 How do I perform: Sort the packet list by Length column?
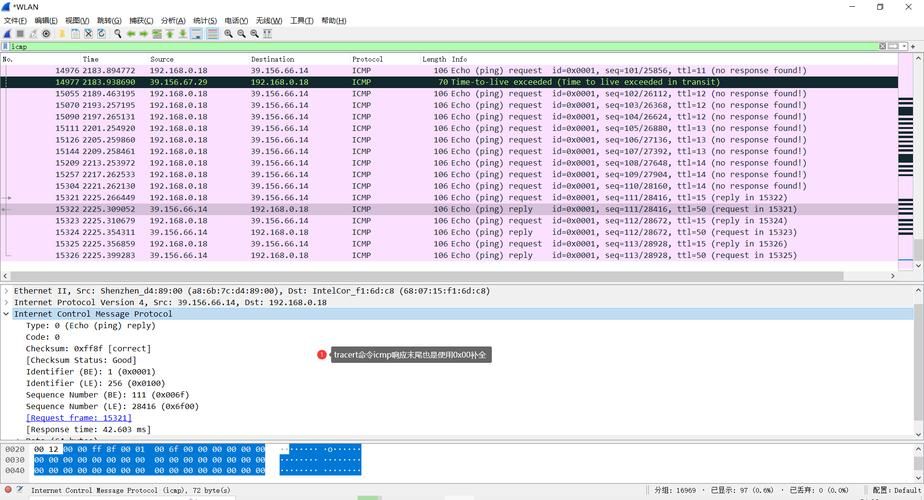(x=434, y=59)
